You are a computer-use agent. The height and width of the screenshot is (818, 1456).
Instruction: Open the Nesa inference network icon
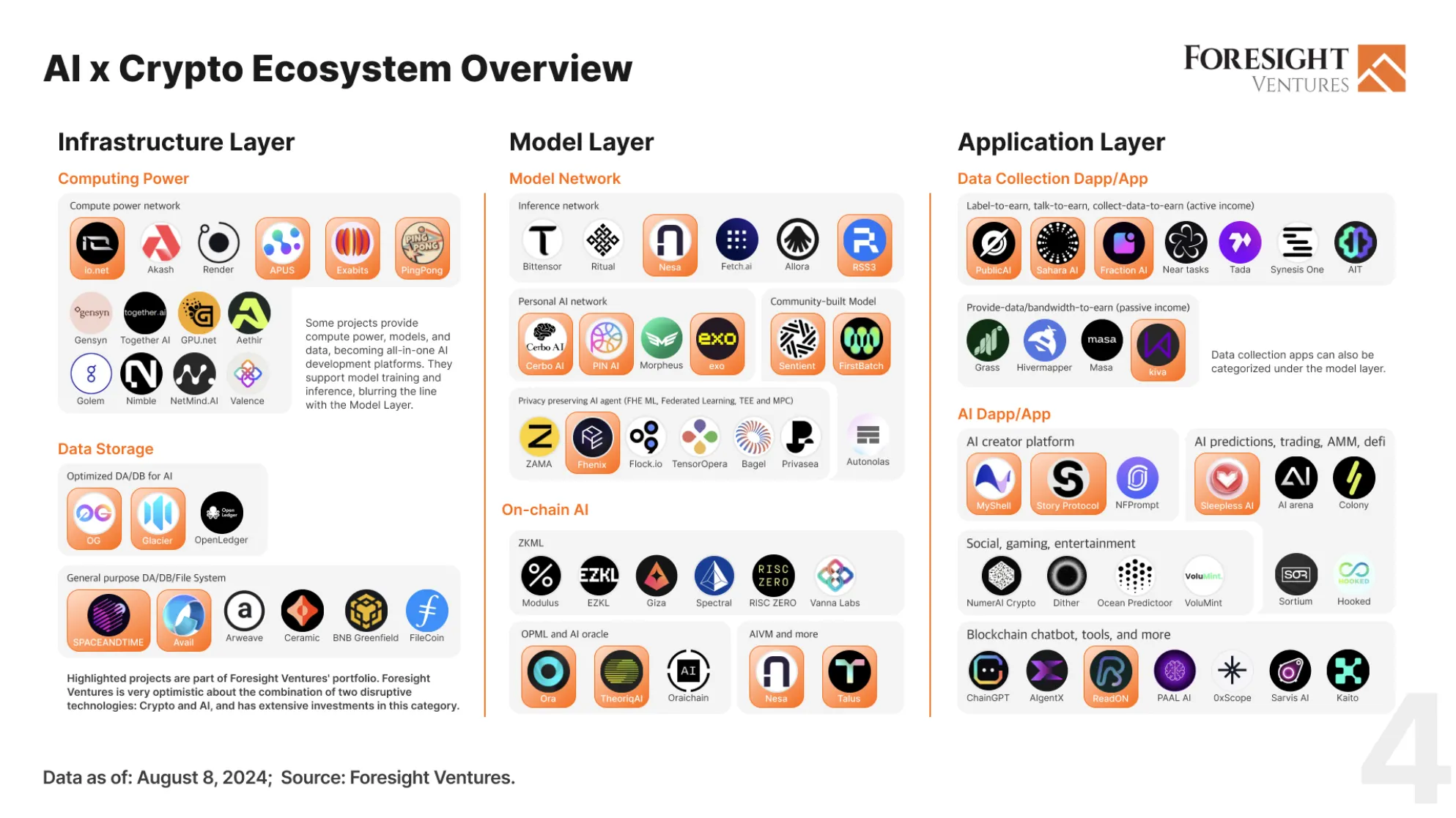pyautogui.click(x=670, y=239)
